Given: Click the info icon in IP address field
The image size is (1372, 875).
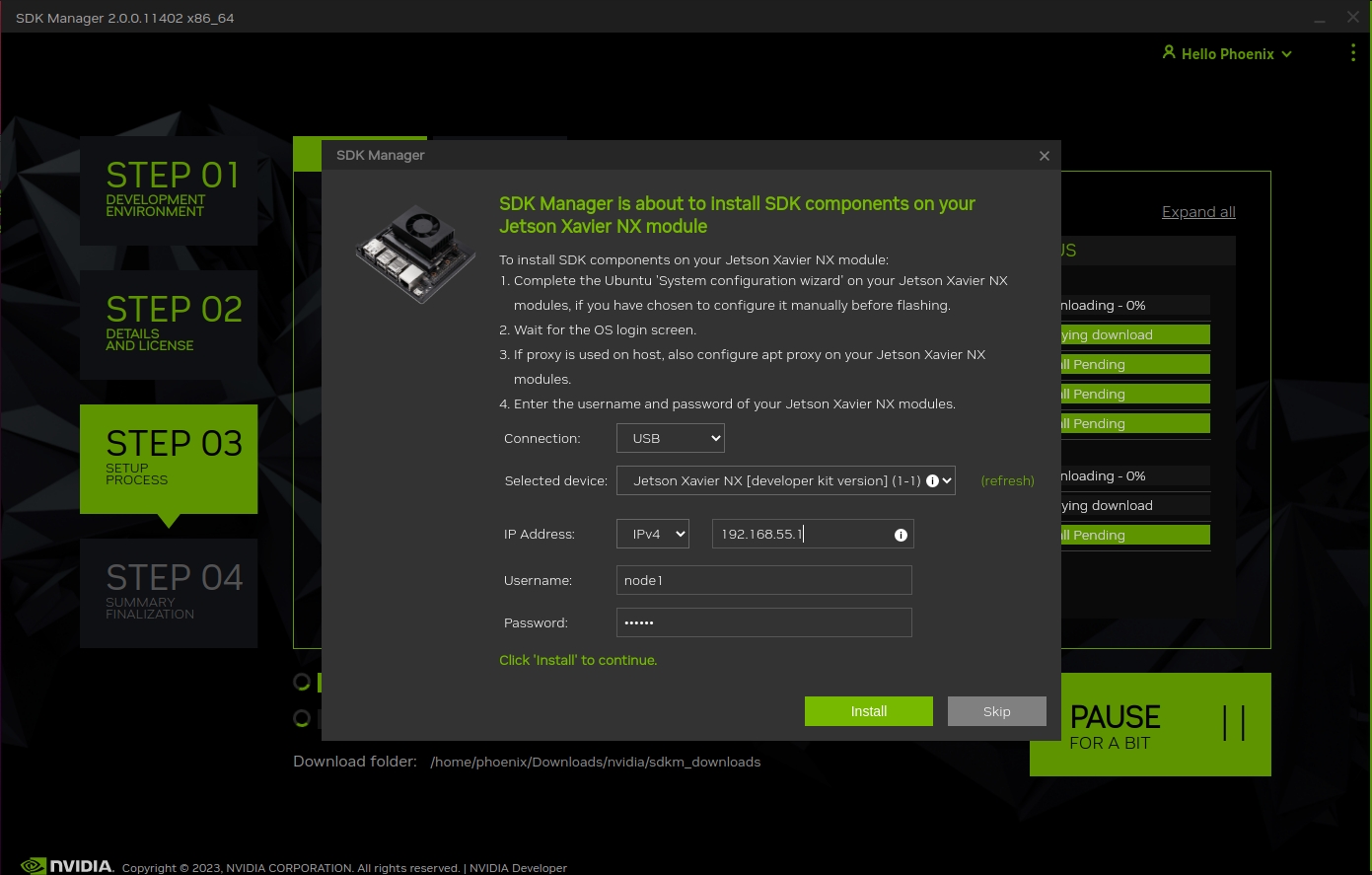Looking at the screenshot, I should (901, 535).
